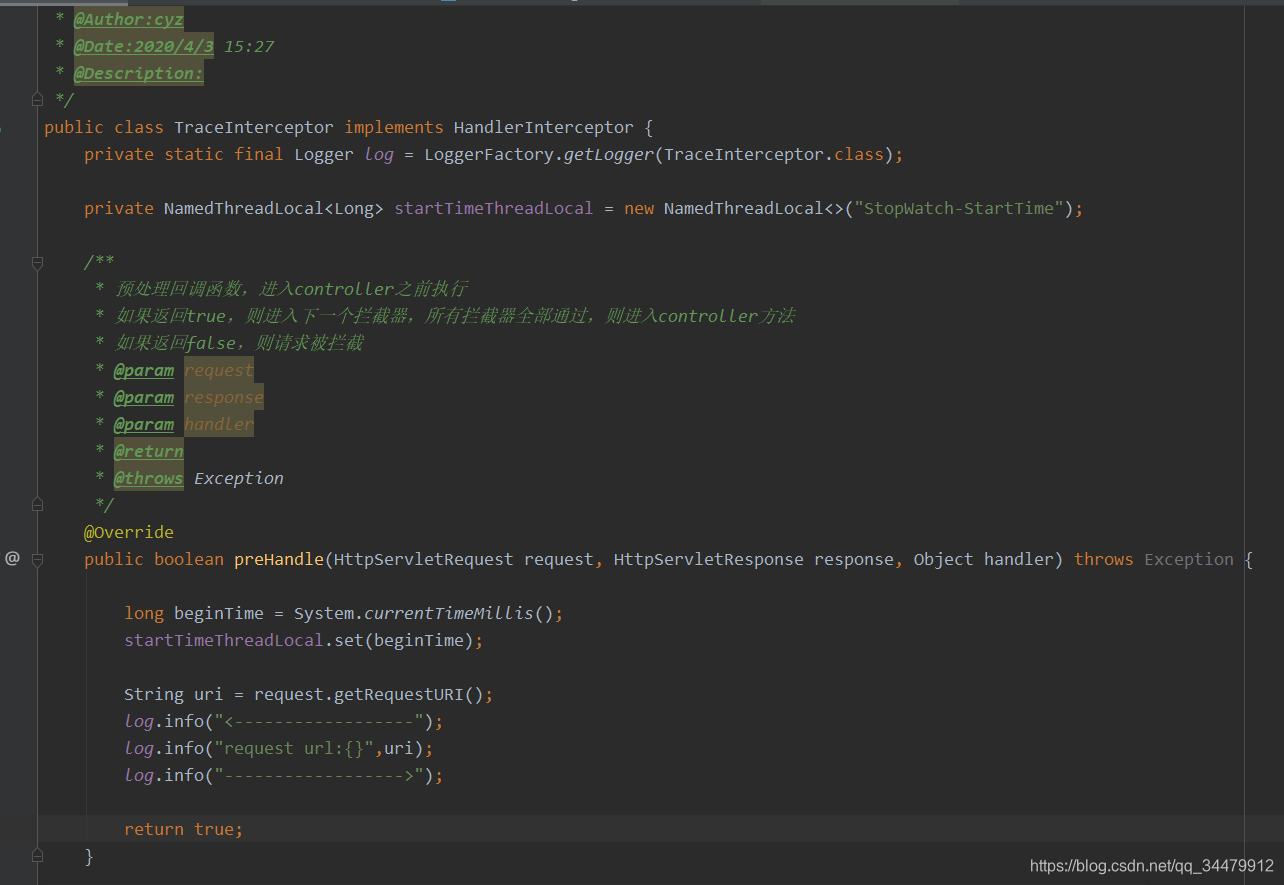Click the "StopWatch-StartTime" string literal

(959, 208)
